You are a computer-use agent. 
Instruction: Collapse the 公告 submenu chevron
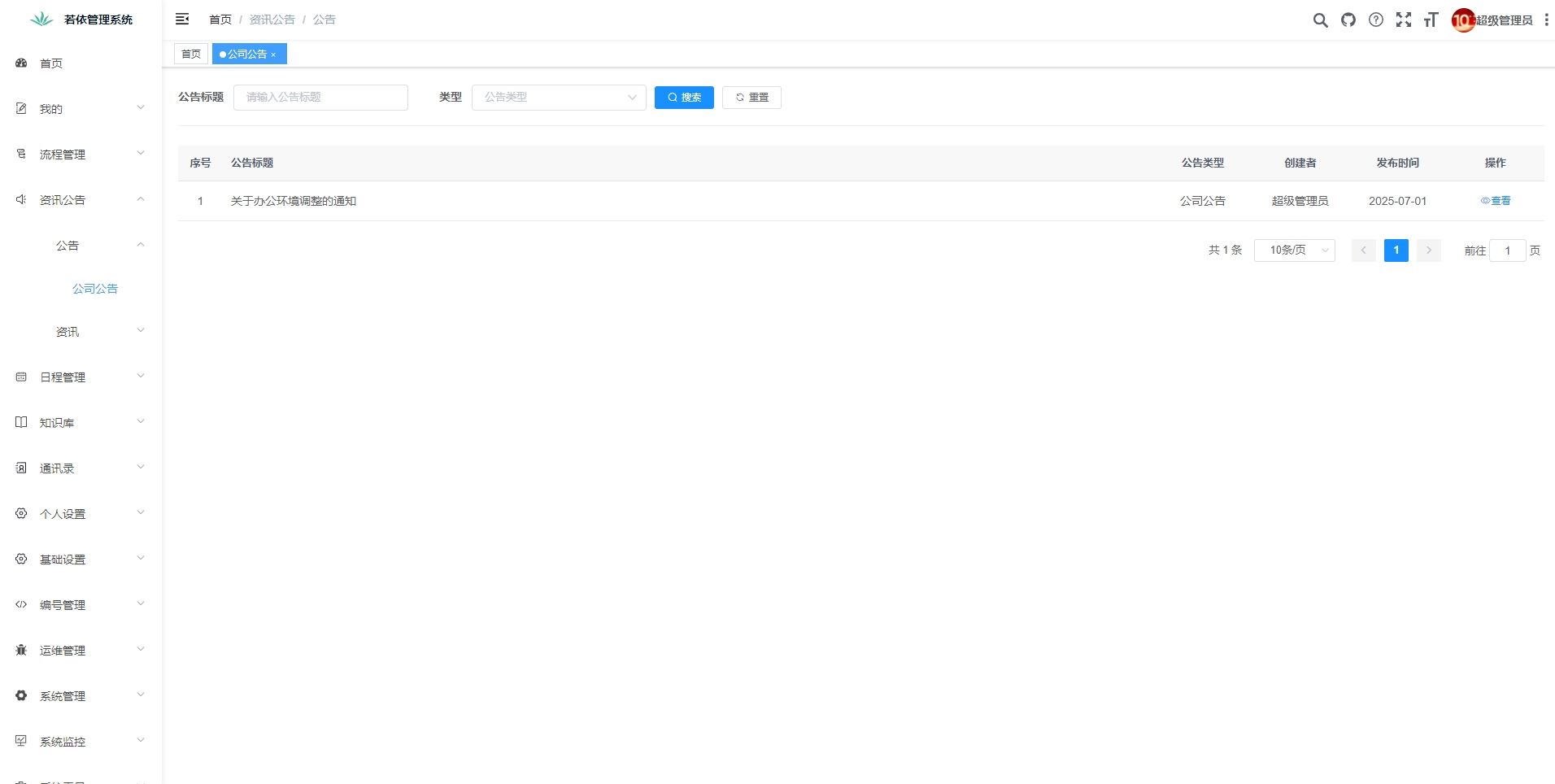141,244
